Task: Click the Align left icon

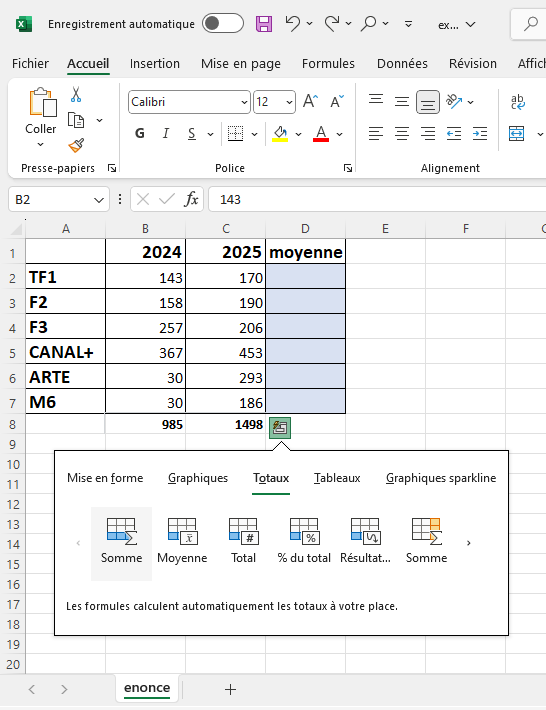Action: tap(376, 134)
